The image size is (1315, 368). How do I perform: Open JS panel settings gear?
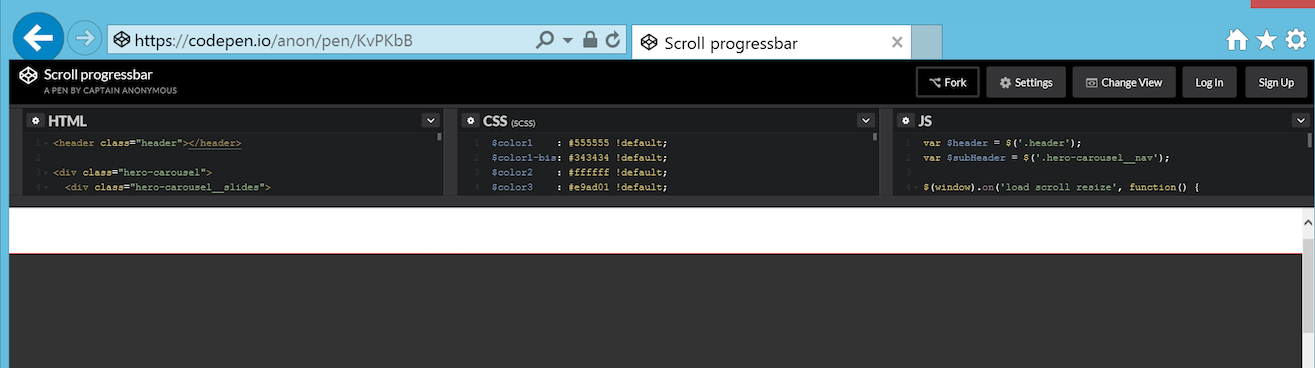[905, 120]
